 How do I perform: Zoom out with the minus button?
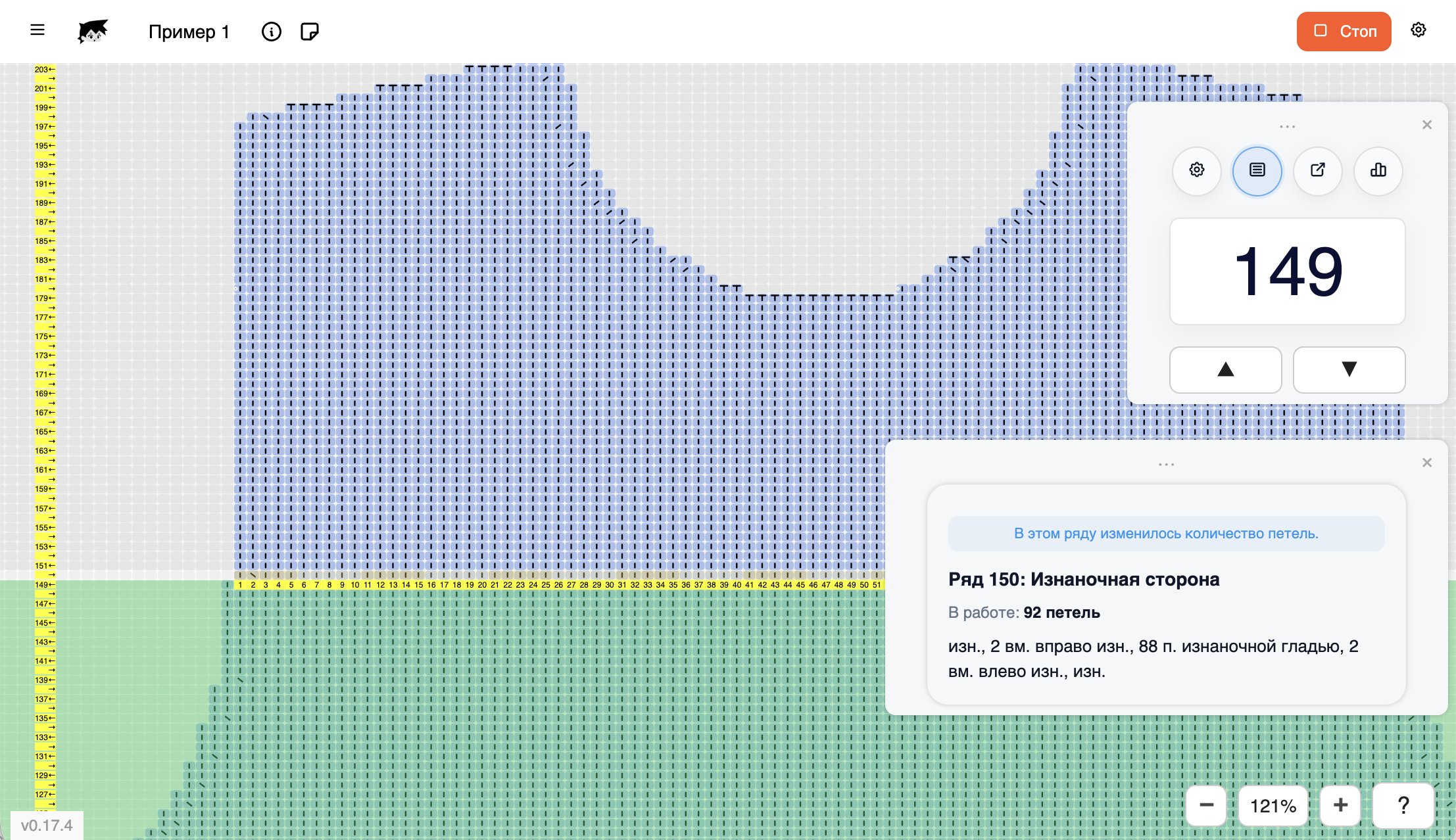[x=1207, y=805]
